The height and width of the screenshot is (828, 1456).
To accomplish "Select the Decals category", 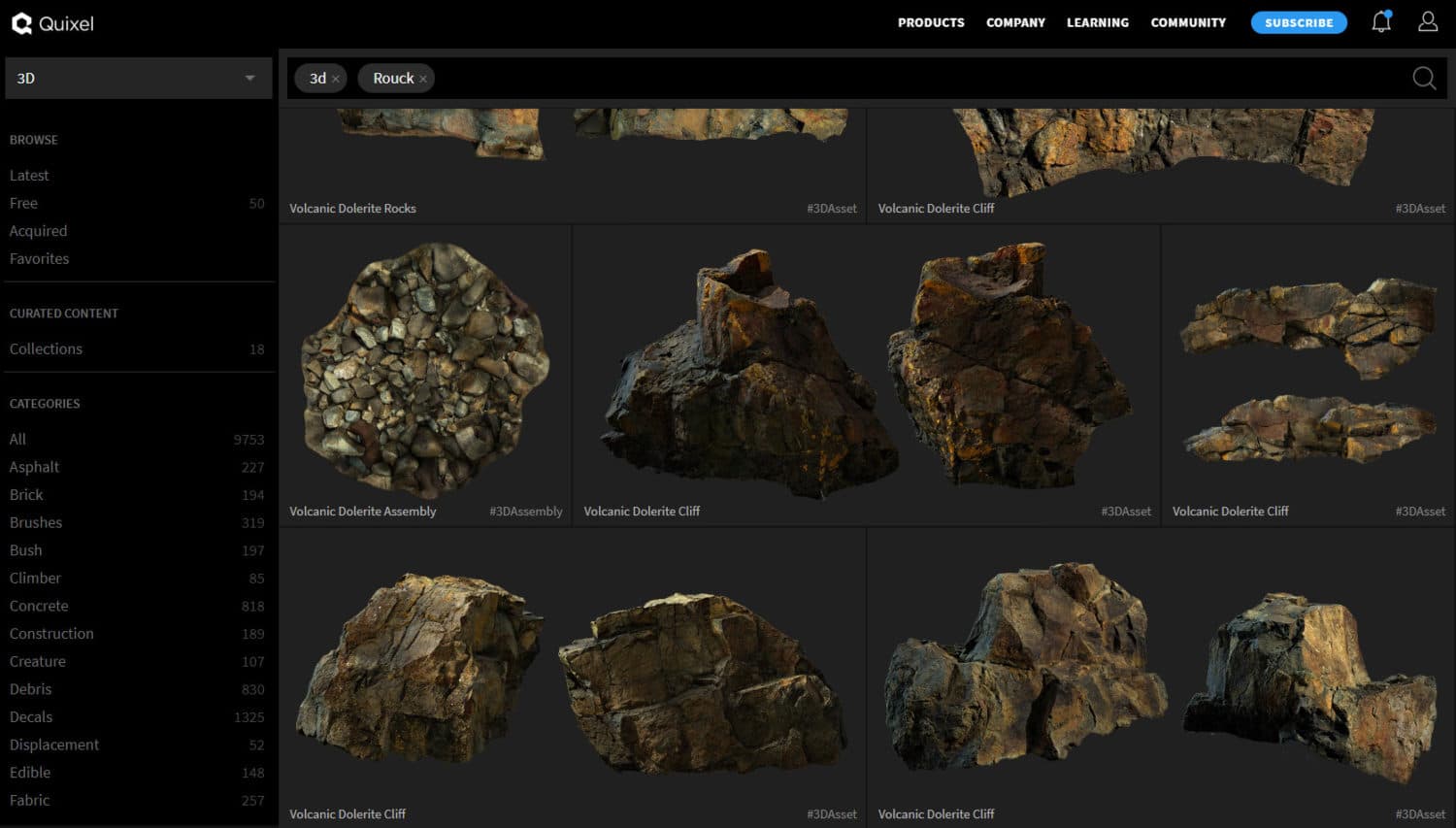I will pos(31,717).
